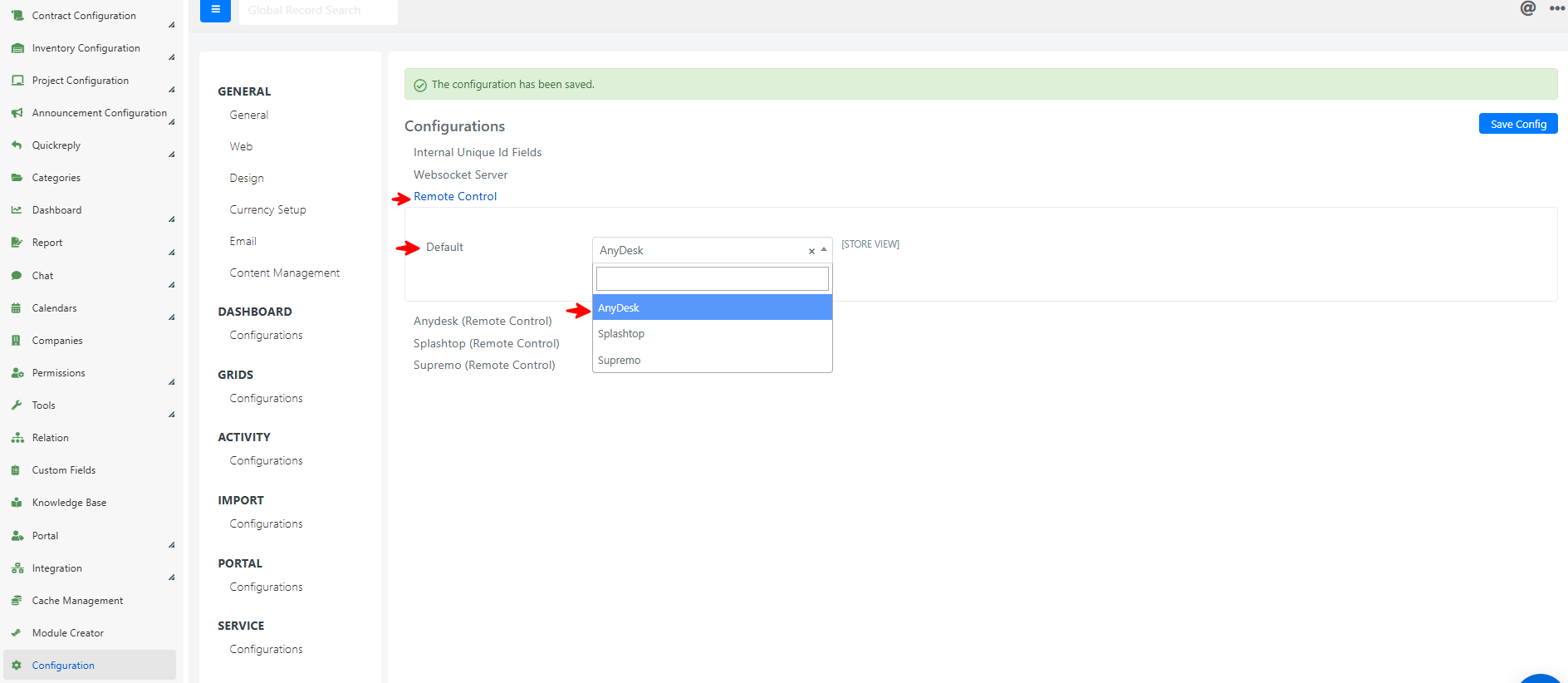The image size is (1568, 683).
Task: Click the Save Config button
Action: coord(1518,124)
